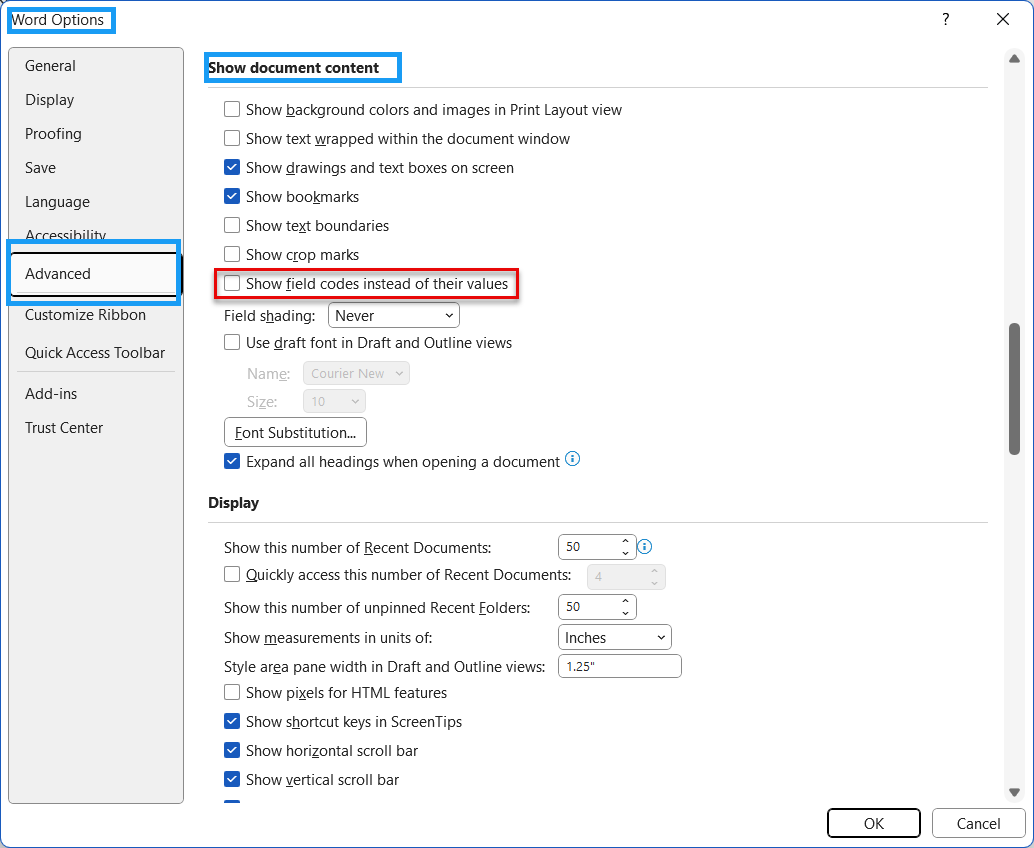Image resolution: width=1034 pixels, height=848 pixels.
Task: Uncheck Show horizontal scroll bar
Action: (x=232, y=750)
